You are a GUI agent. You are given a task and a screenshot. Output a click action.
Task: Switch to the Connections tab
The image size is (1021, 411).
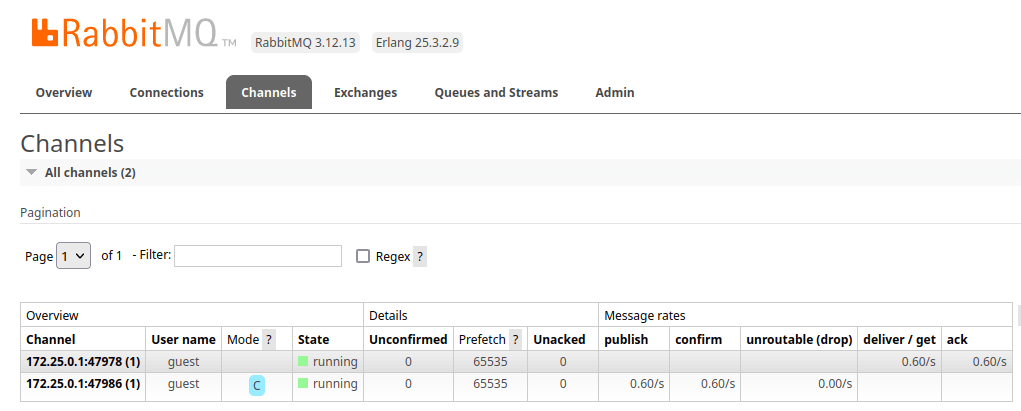point(167,92)
